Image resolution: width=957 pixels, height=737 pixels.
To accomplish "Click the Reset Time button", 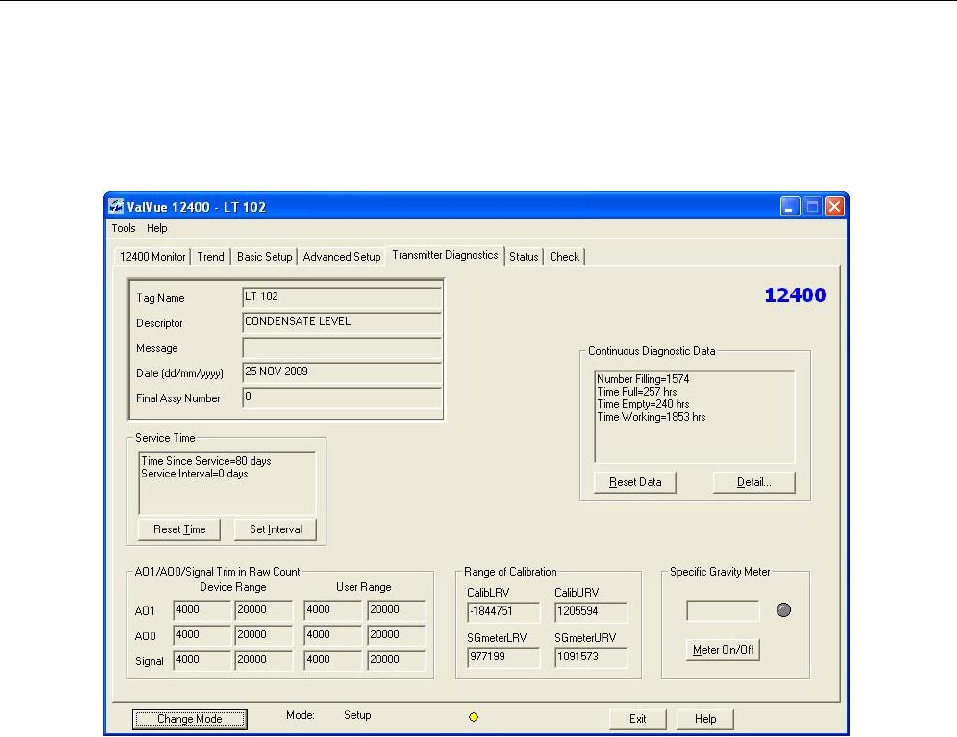I will click(179, 529).
